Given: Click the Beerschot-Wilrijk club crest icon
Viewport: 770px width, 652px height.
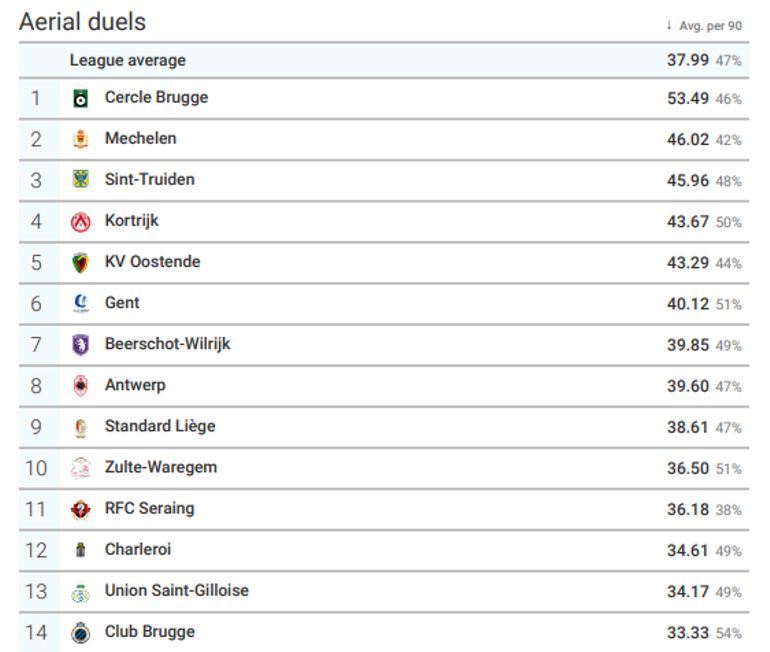Looking at the screenshot, I should click(x=81, y=345).
